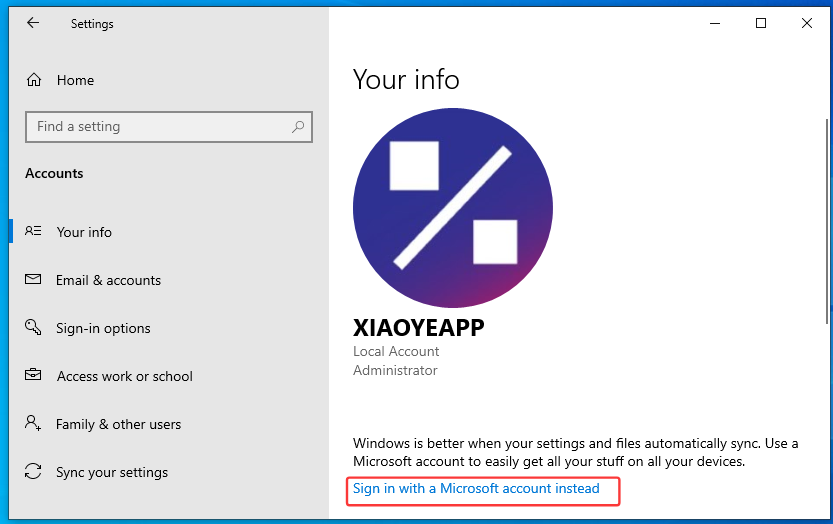Navigate to Sync your settings
This screenshot has height=524, width=833.
(112, 472)
